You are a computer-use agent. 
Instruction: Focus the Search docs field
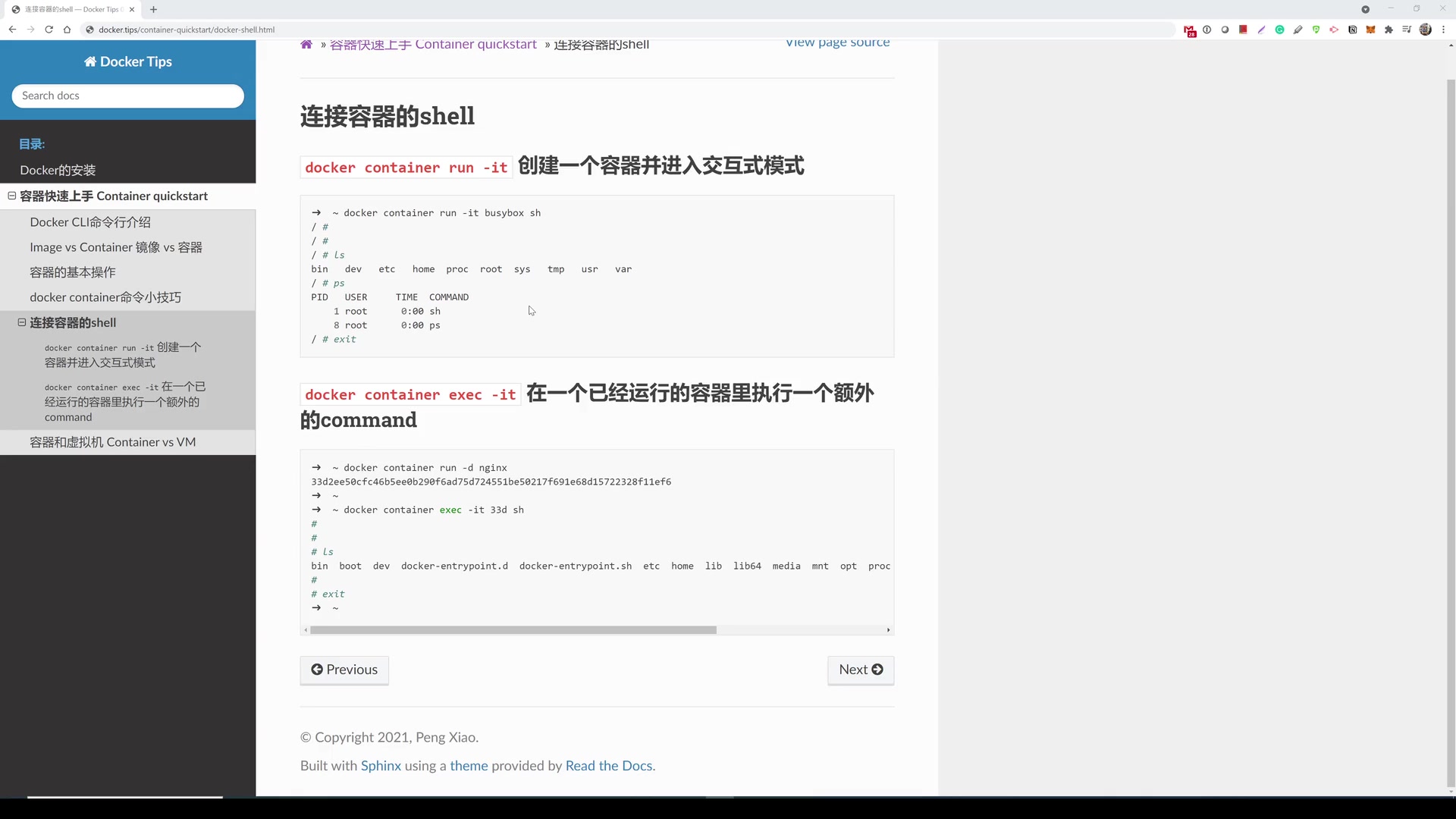coord(127,96)
